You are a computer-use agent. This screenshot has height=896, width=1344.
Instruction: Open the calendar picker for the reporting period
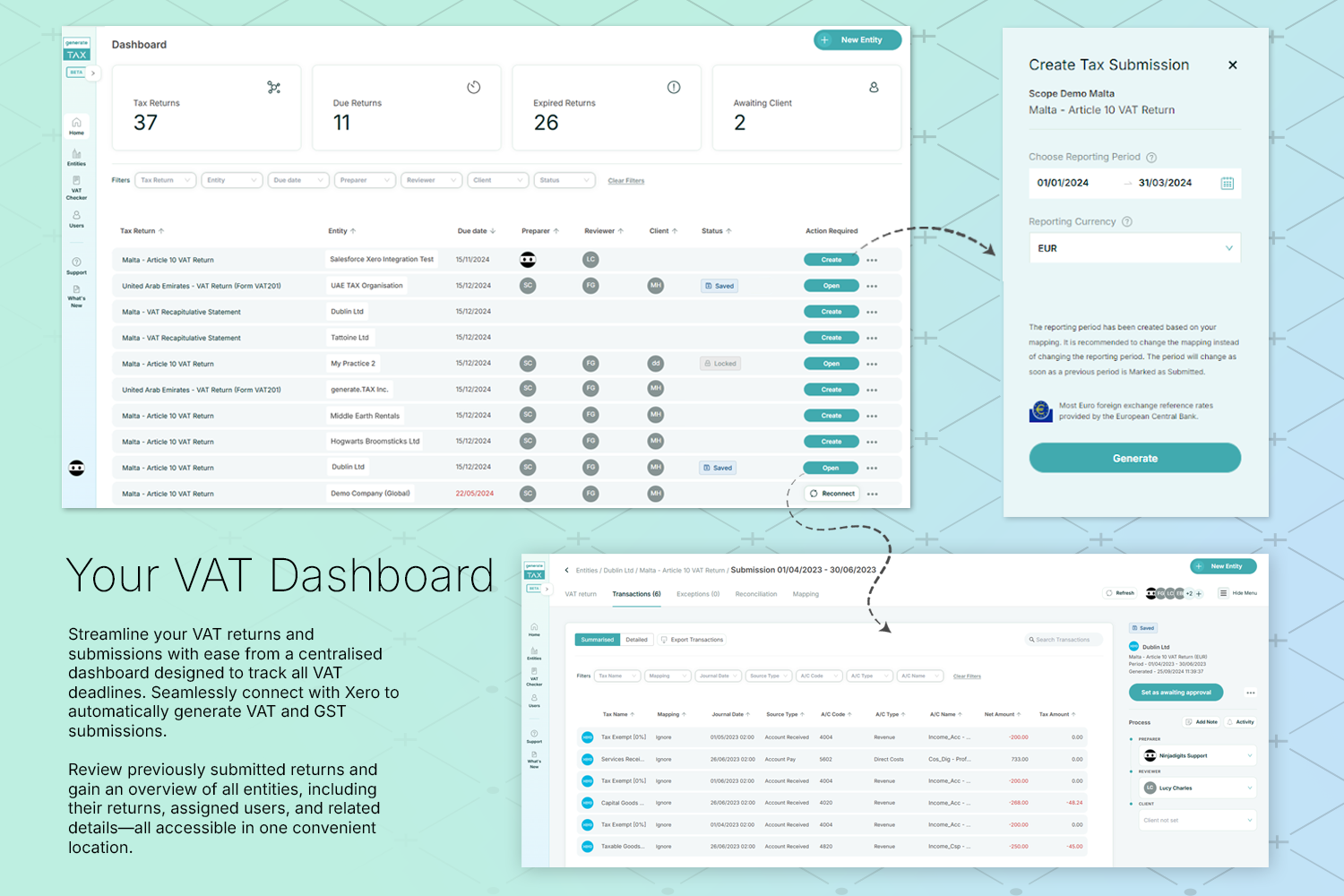1228,183
